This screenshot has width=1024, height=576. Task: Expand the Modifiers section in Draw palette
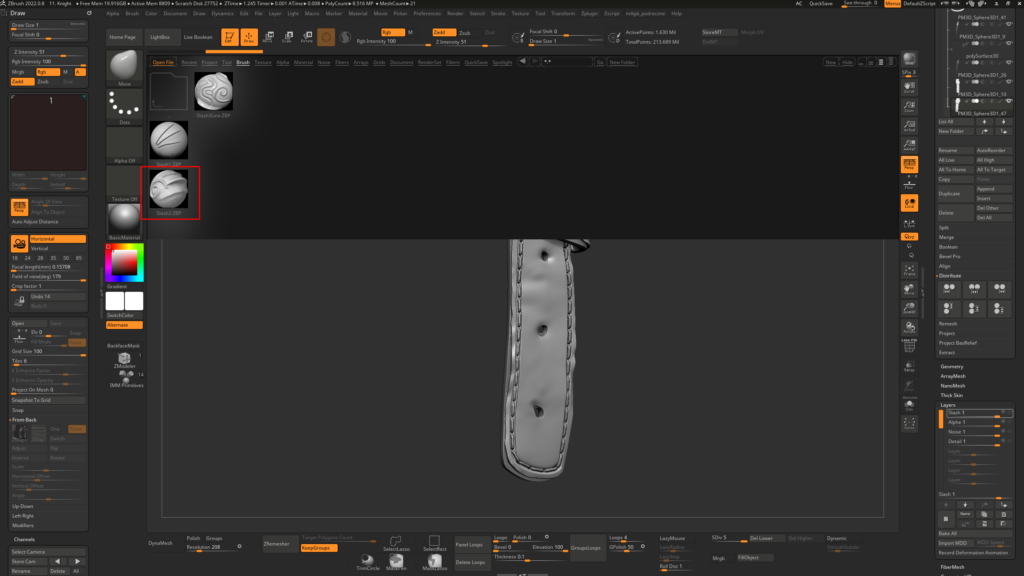pos(23,525)
